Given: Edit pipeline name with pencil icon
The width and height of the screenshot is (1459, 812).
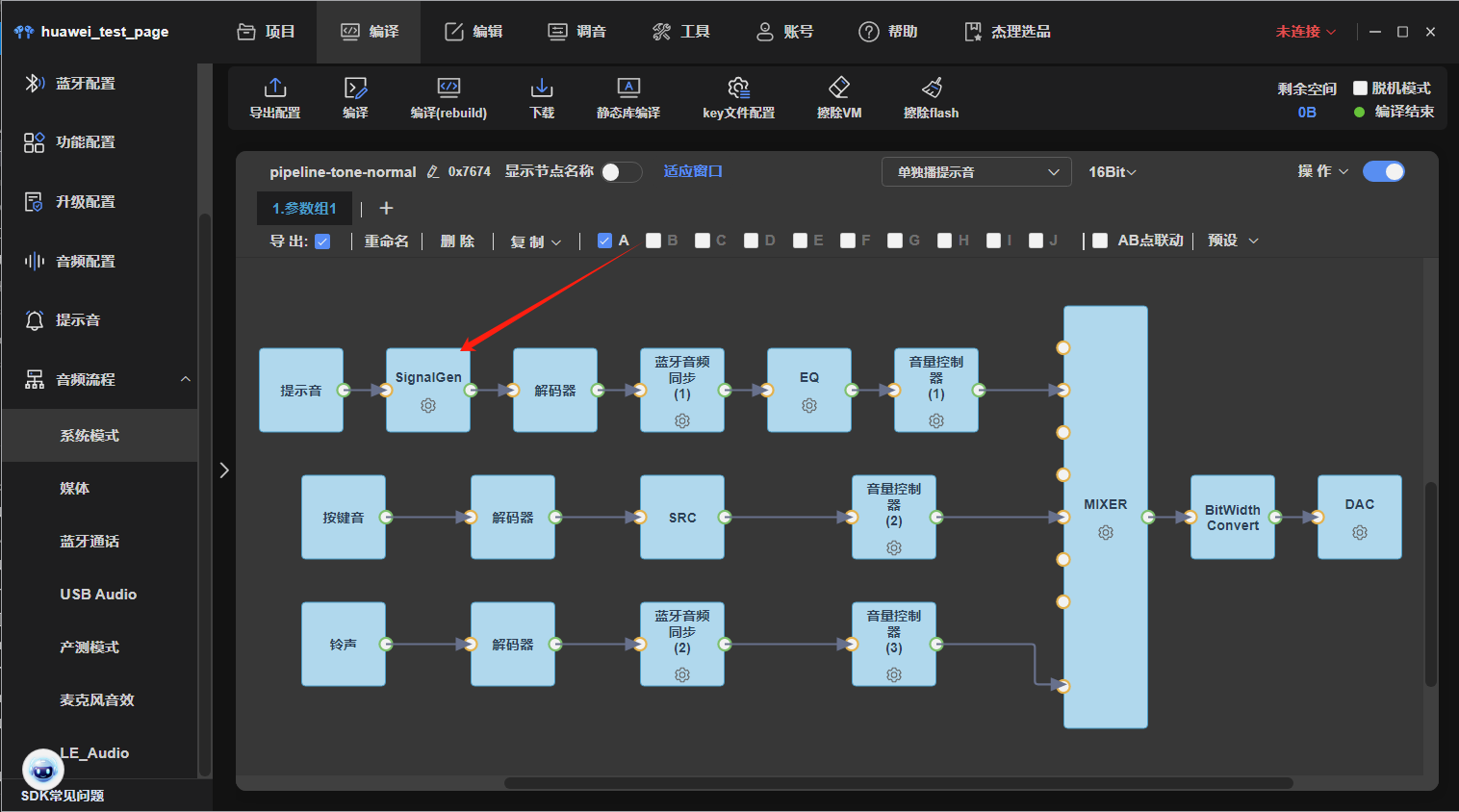Looking at the screenshot, I should click(x=433, y=171).
